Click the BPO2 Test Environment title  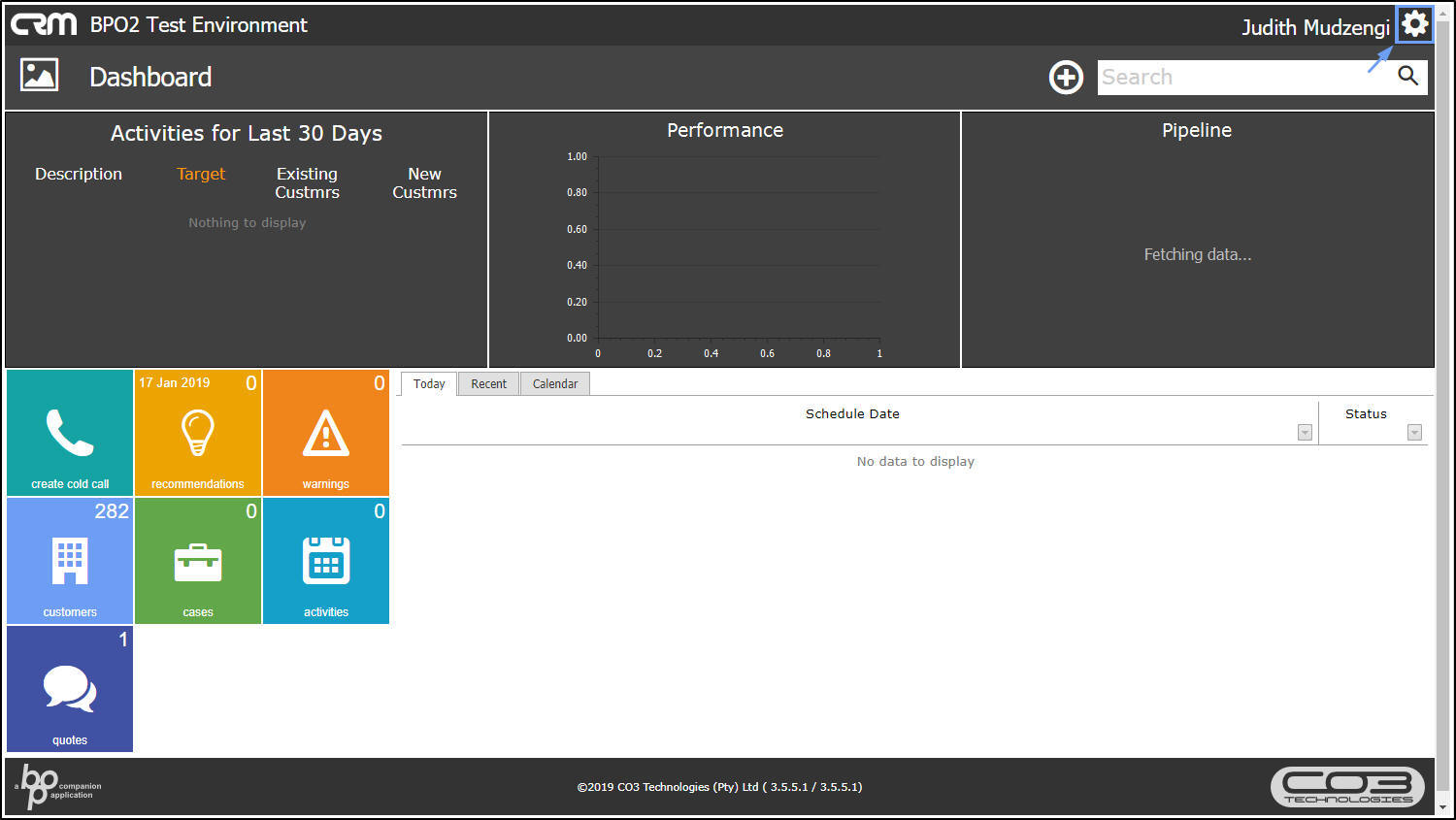[x=199, y=25]
